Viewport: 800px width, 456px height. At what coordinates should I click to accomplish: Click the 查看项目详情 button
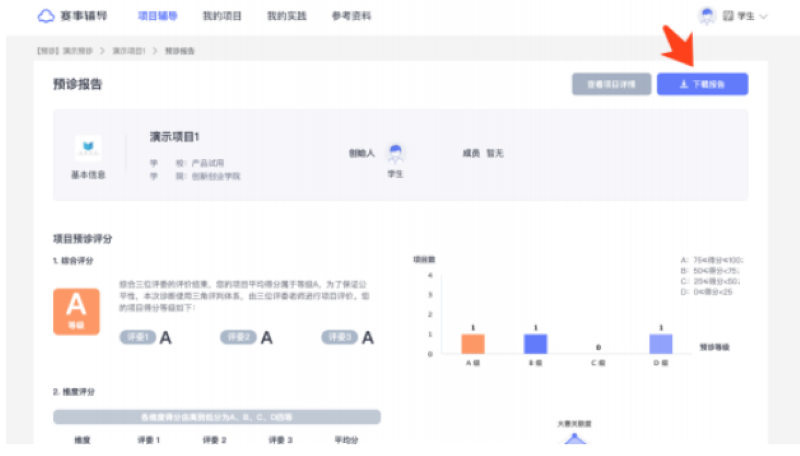point(610,84)
